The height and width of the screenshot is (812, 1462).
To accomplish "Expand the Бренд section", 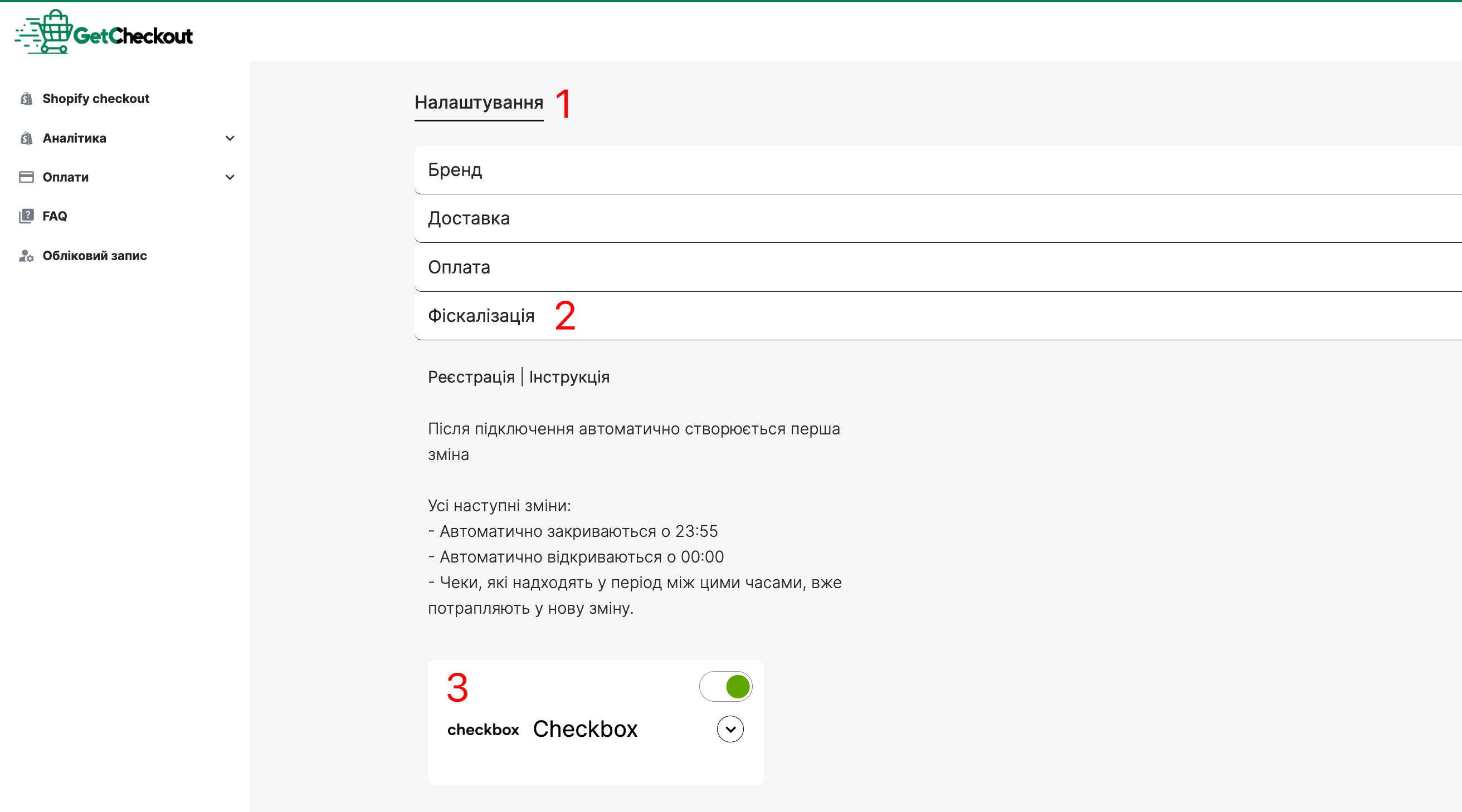I will pos(455,169).
